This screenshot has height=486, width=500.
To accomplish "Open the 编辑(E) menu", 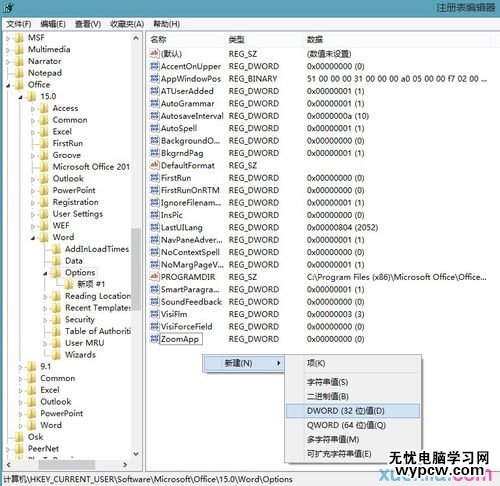I will click(x=53, y=24).
